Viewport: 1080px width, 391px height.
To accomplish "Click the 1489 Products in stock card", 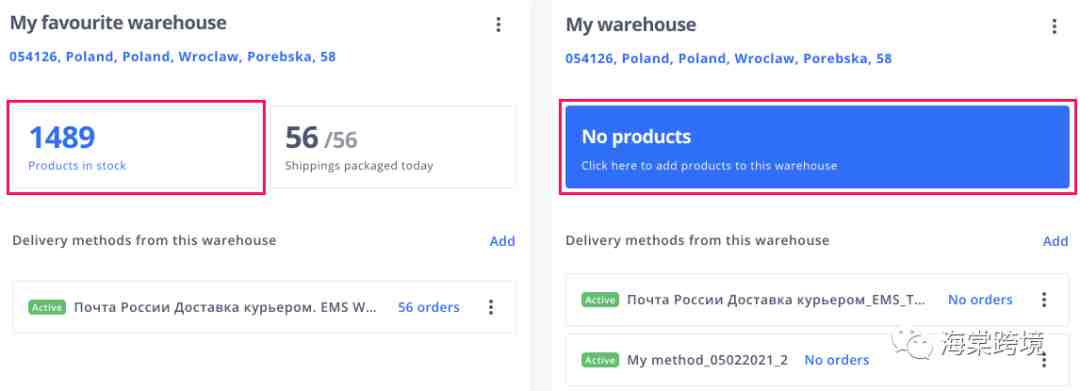I will (x=136, y=147).
